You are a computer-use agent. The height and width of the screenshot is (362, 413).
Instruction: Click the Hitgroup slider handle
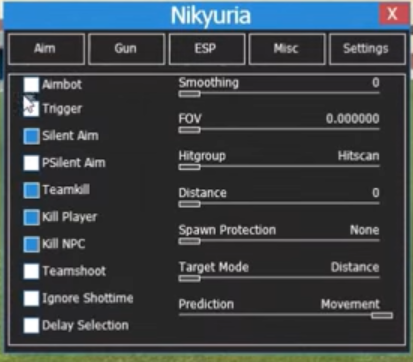tap(189, 167)
